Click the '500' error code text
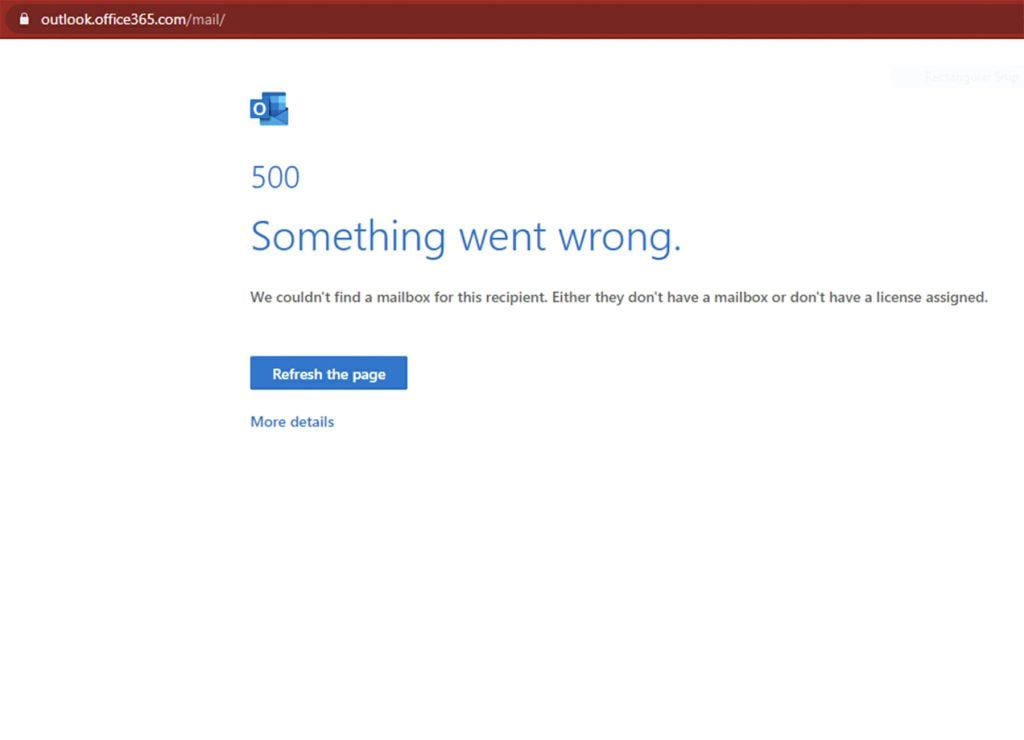Screen dimensions: 1024x740 point(275,177)
